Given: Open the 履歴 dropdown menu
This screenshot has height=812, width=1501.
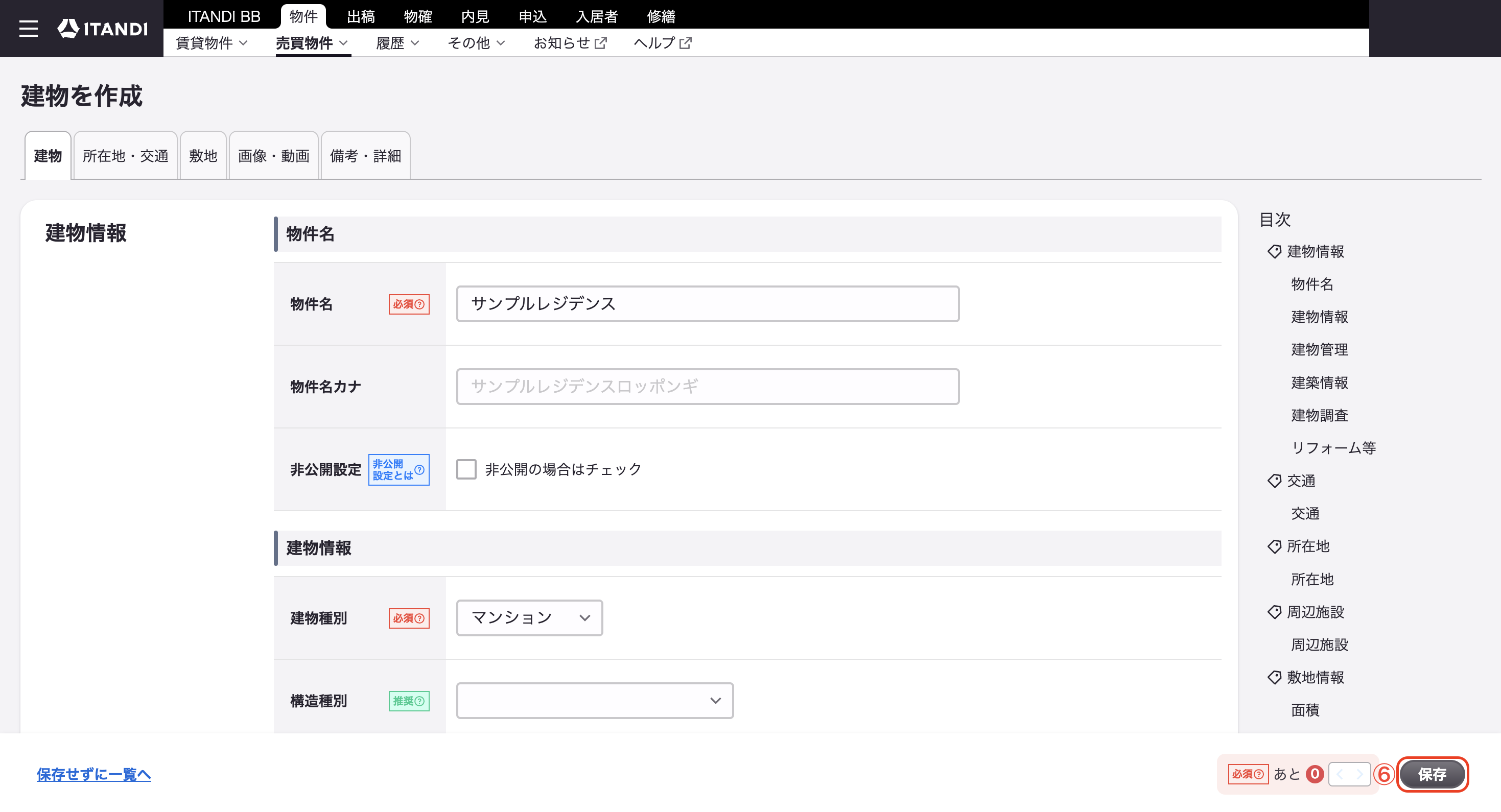Looking at the screenshot, I should click(397, 43).
